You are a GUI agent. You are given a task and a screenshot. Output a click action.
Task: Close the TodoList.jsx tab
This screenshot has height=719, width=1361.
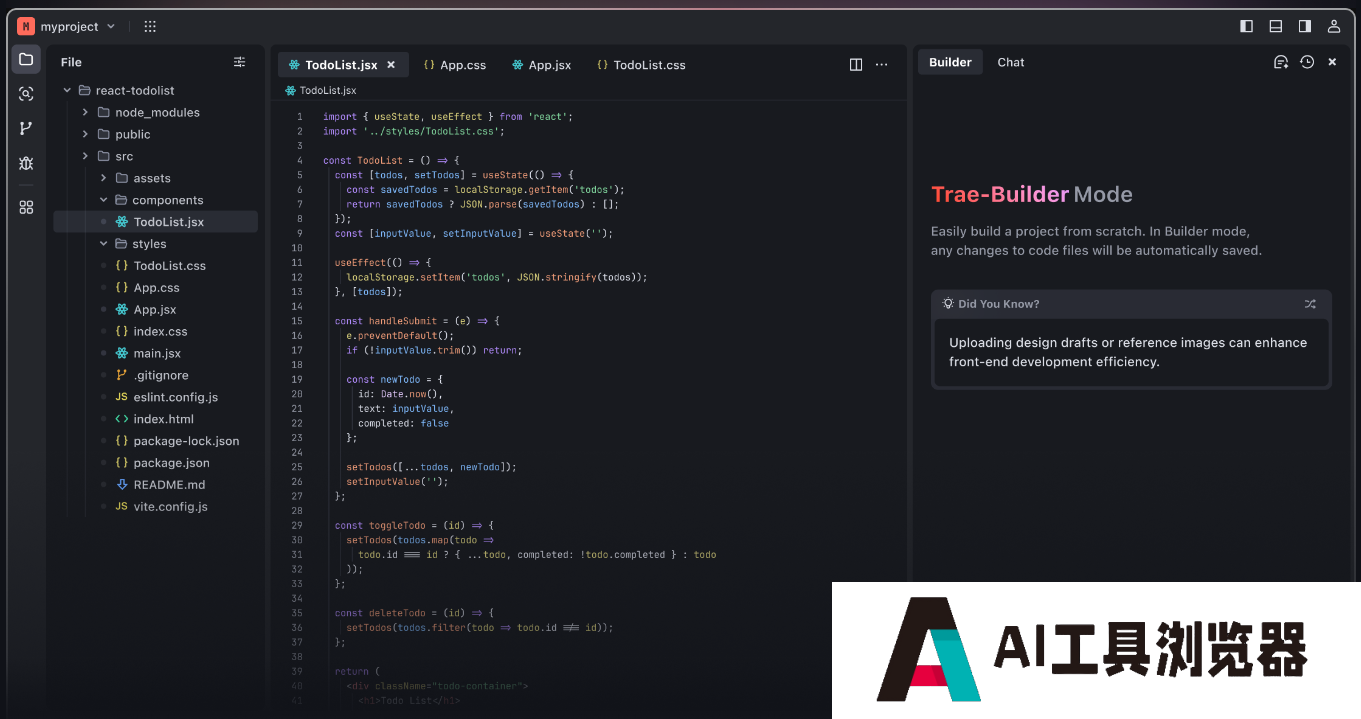[391, 64]
